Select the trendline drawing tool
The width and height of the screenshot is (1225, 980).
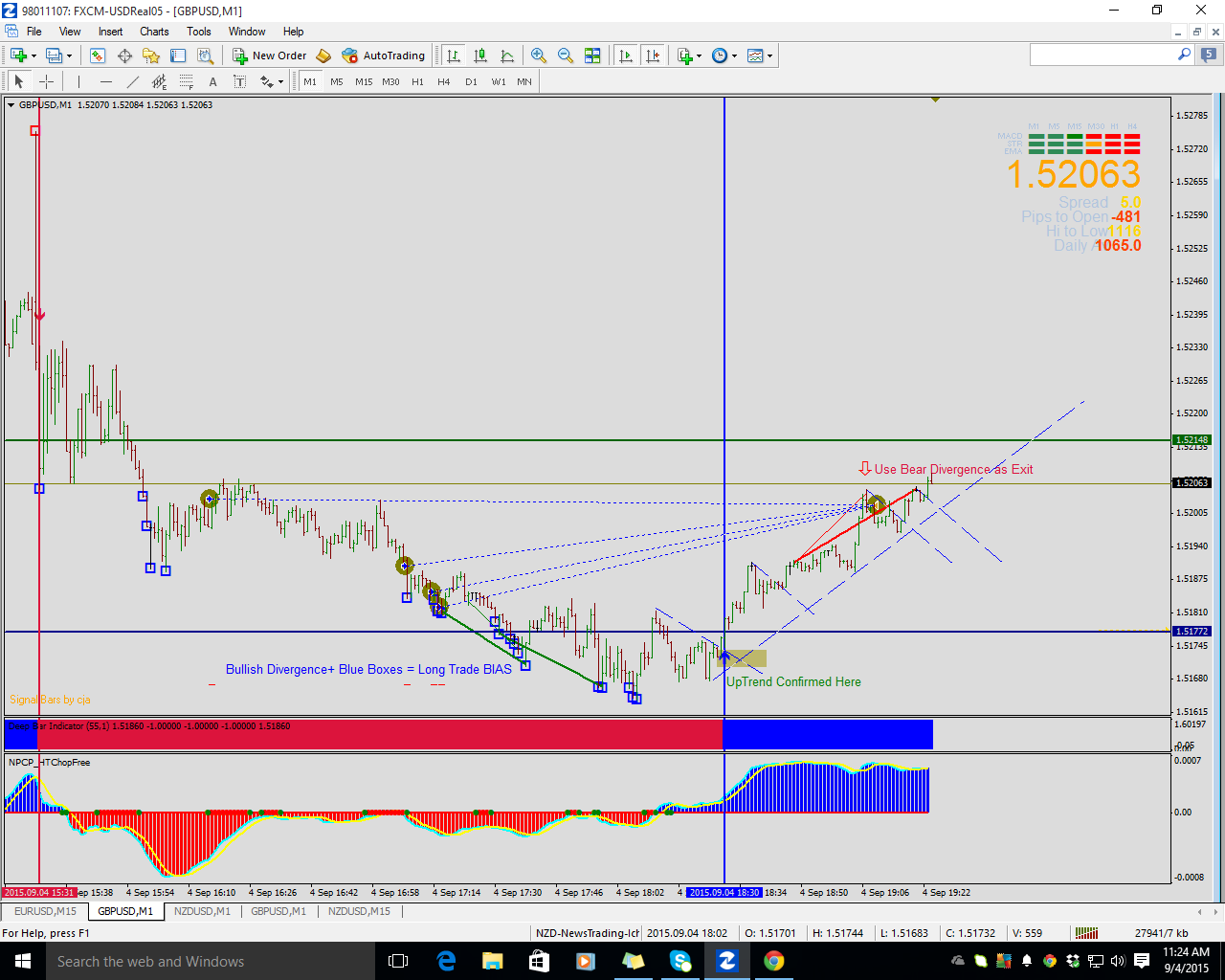point(132,81)
